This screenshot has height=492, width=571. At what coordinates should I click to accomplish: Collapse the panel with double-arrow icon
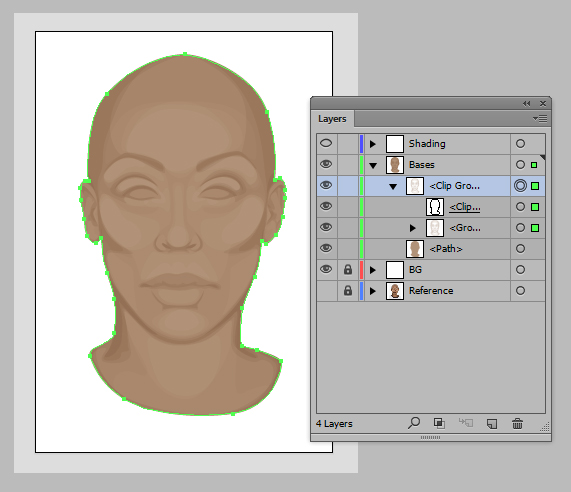pyautogui.click(x=527, y=103)
